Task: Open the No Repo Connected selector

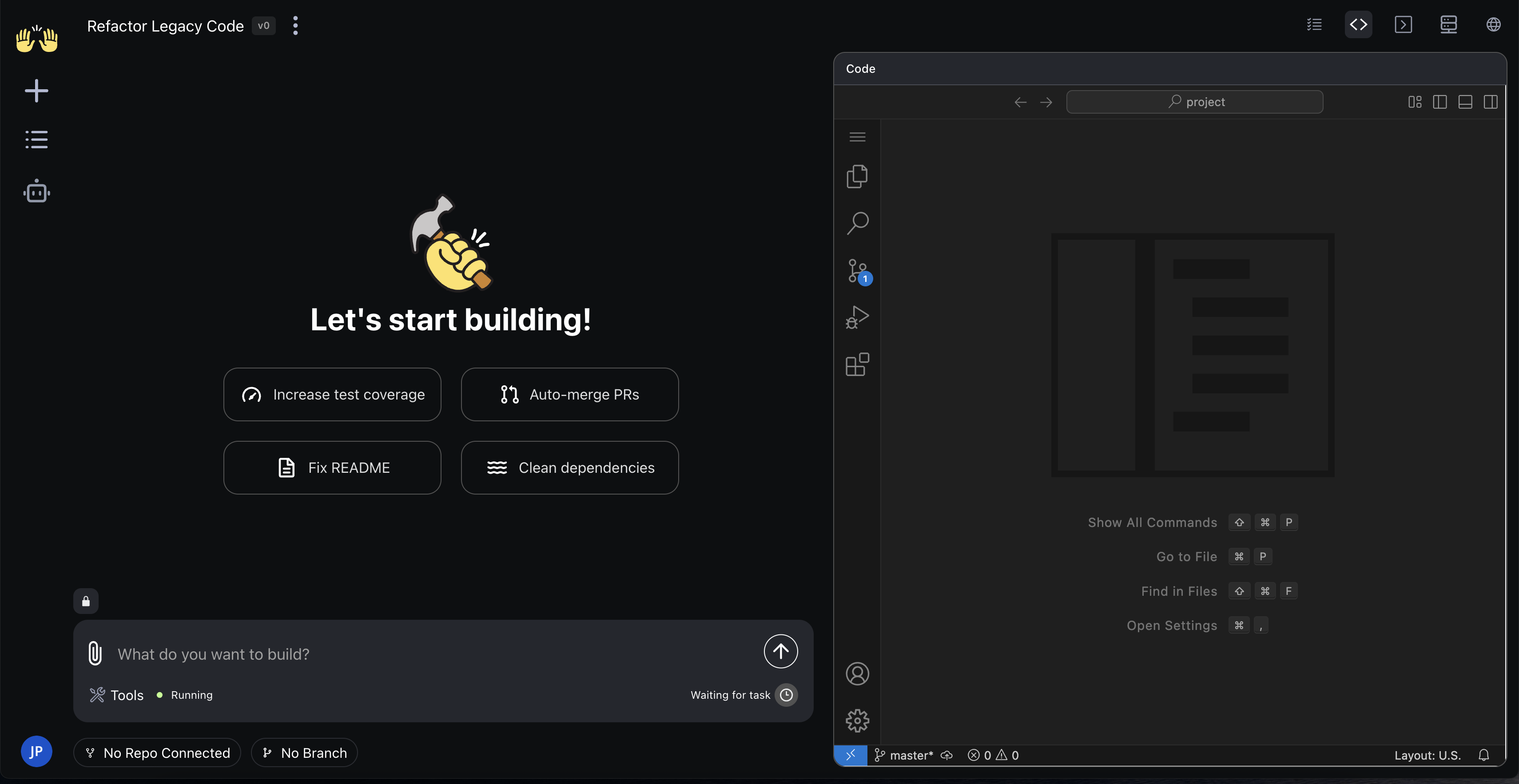Action: [x=157, y=753]
